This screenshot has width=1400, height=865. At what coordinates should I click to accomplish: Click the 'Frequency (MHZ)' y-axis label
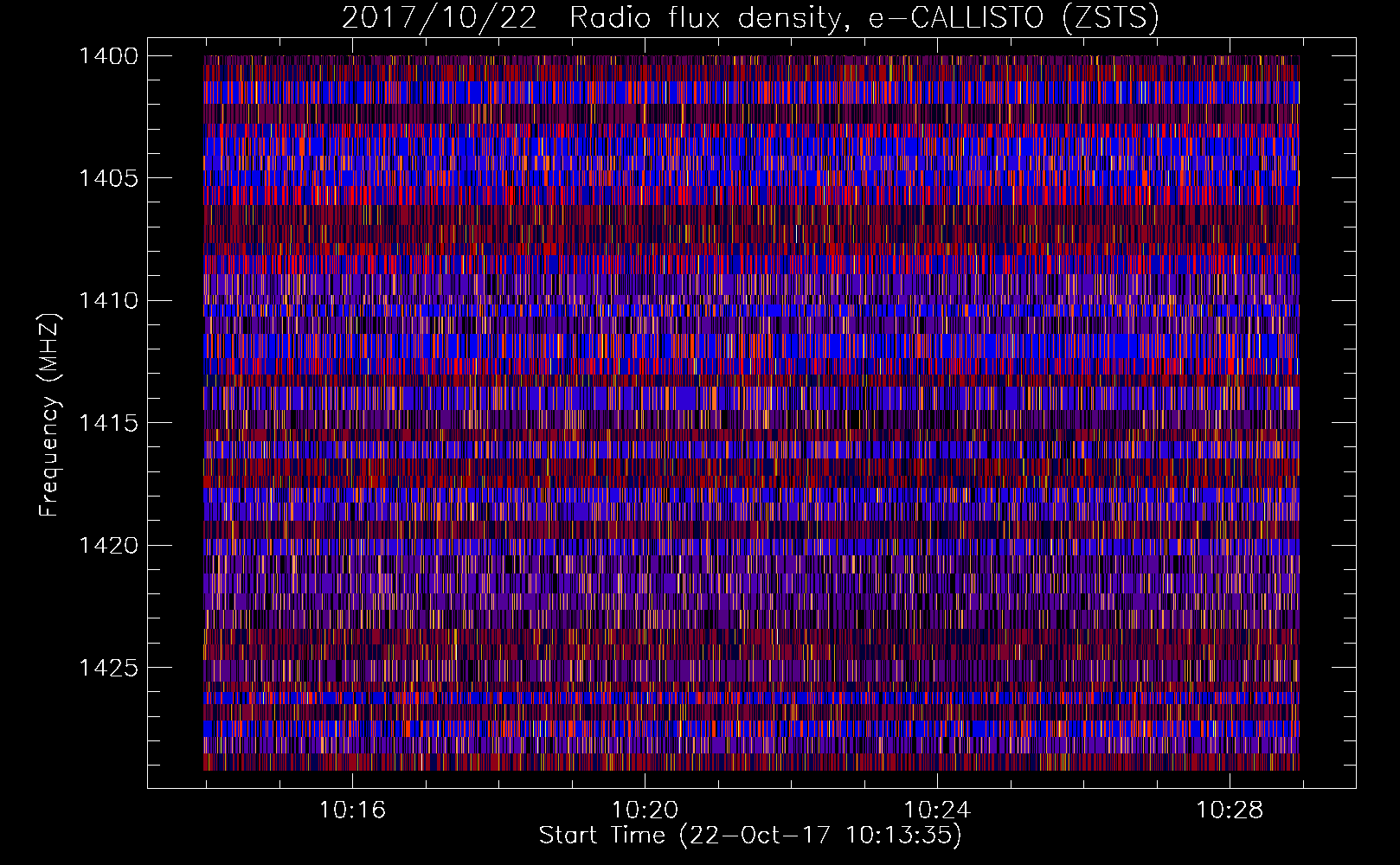(50, 415)
